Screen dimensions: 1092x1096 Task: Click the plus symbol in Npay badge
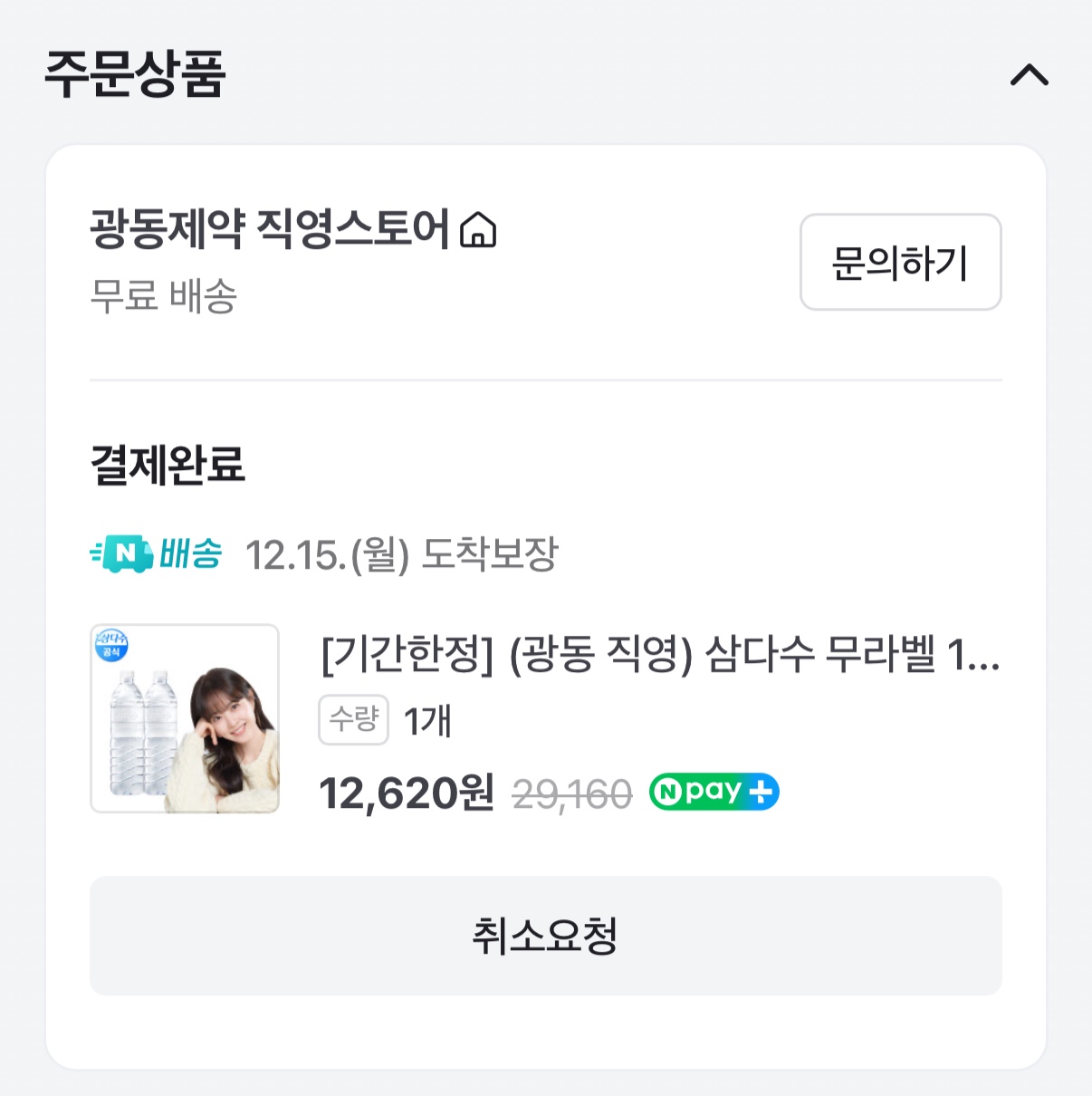[761, 792]
